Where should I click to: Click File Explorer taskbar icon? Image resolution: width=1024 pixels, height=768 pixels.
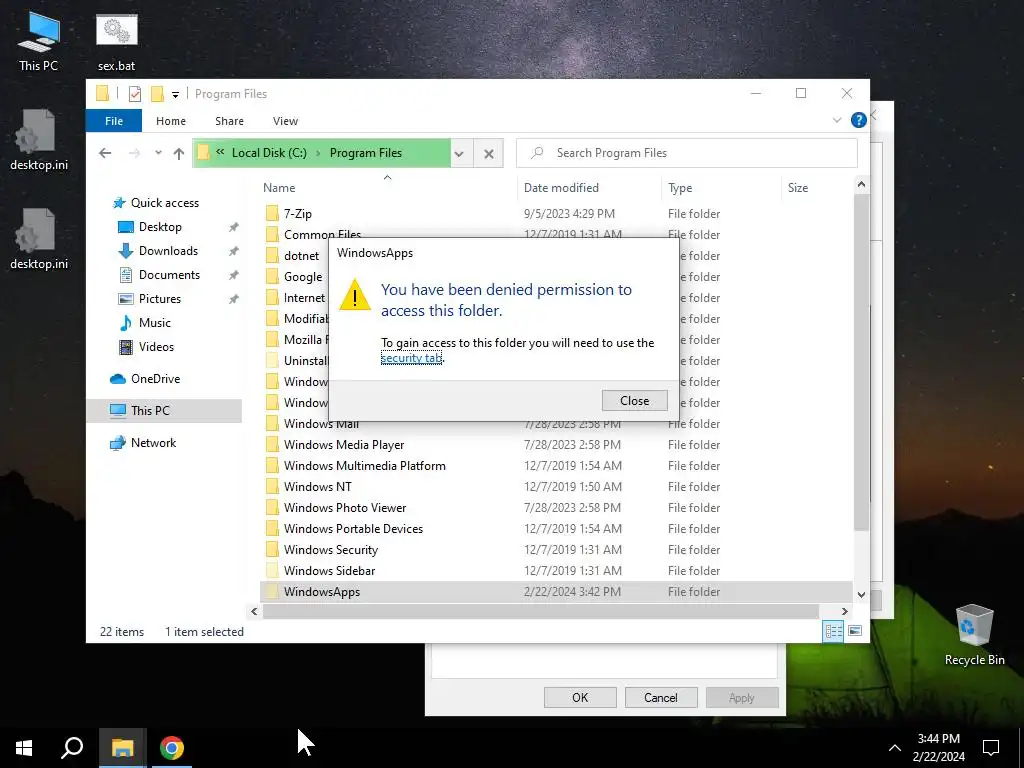(x=122, y=748)
